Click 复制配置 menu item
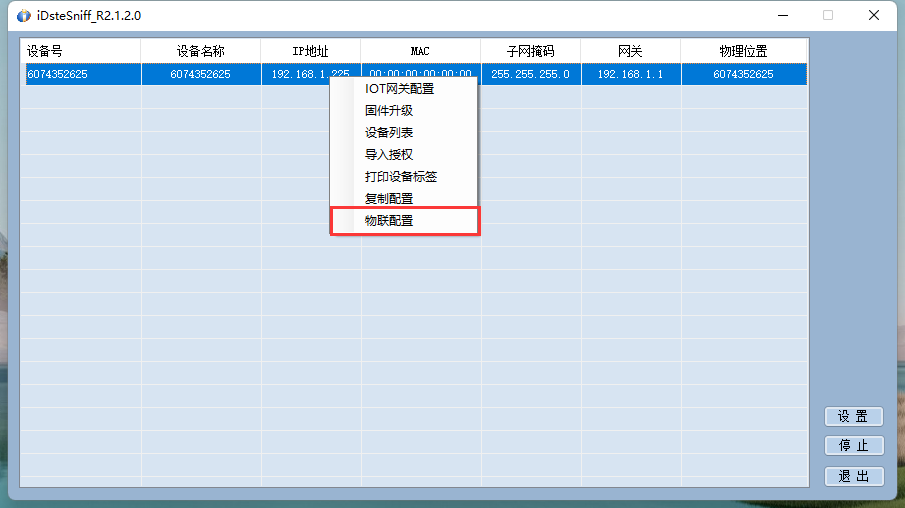 coord(389,199)
